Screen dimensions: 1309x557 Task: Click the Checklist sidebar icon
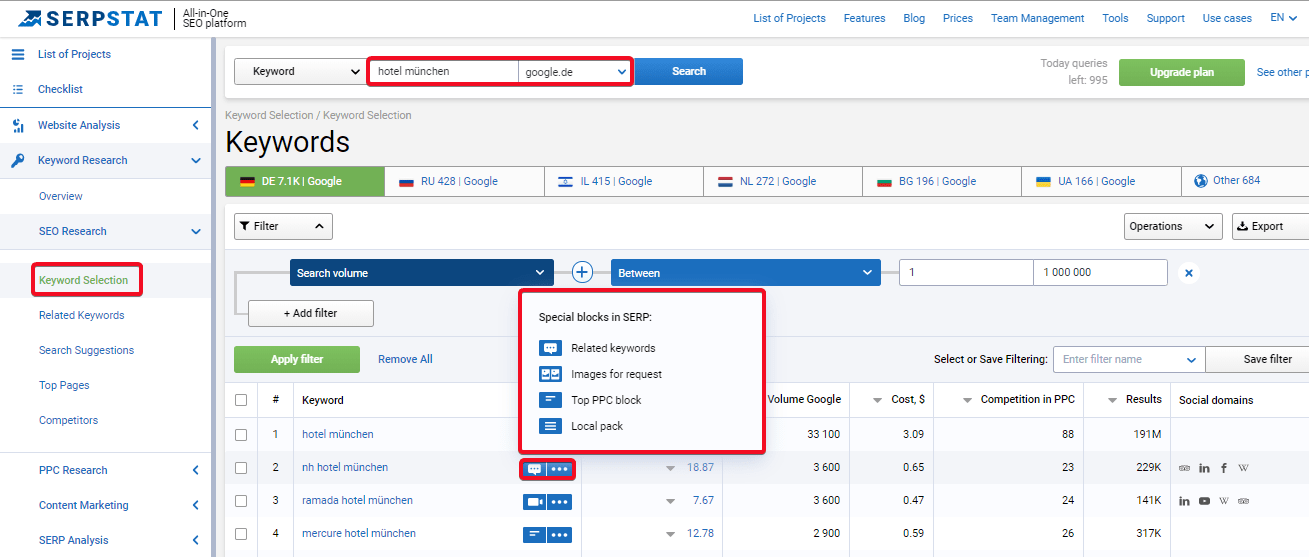(18, 89)
